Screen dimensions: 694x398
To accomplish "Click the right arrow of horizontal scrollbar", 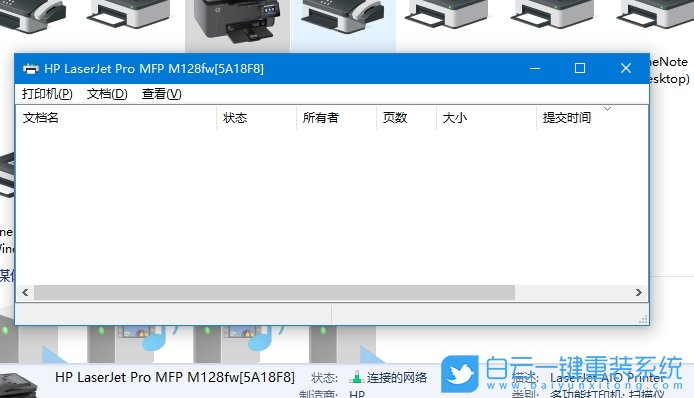I will 639,292.
